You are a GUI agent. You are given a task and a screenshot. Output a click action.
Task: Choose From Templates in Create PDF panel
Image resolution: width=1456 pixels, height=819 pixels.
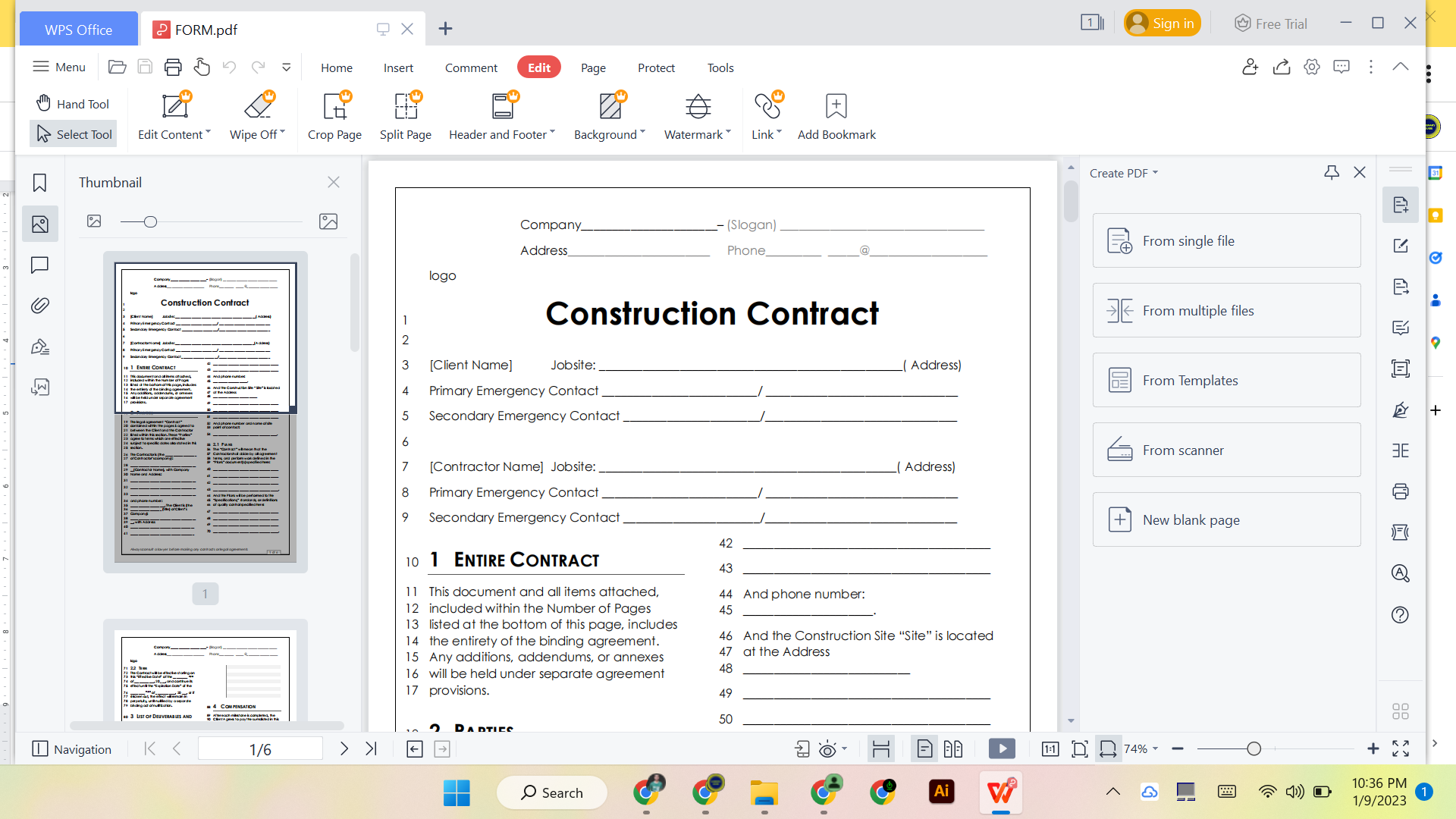(1225, 380)
